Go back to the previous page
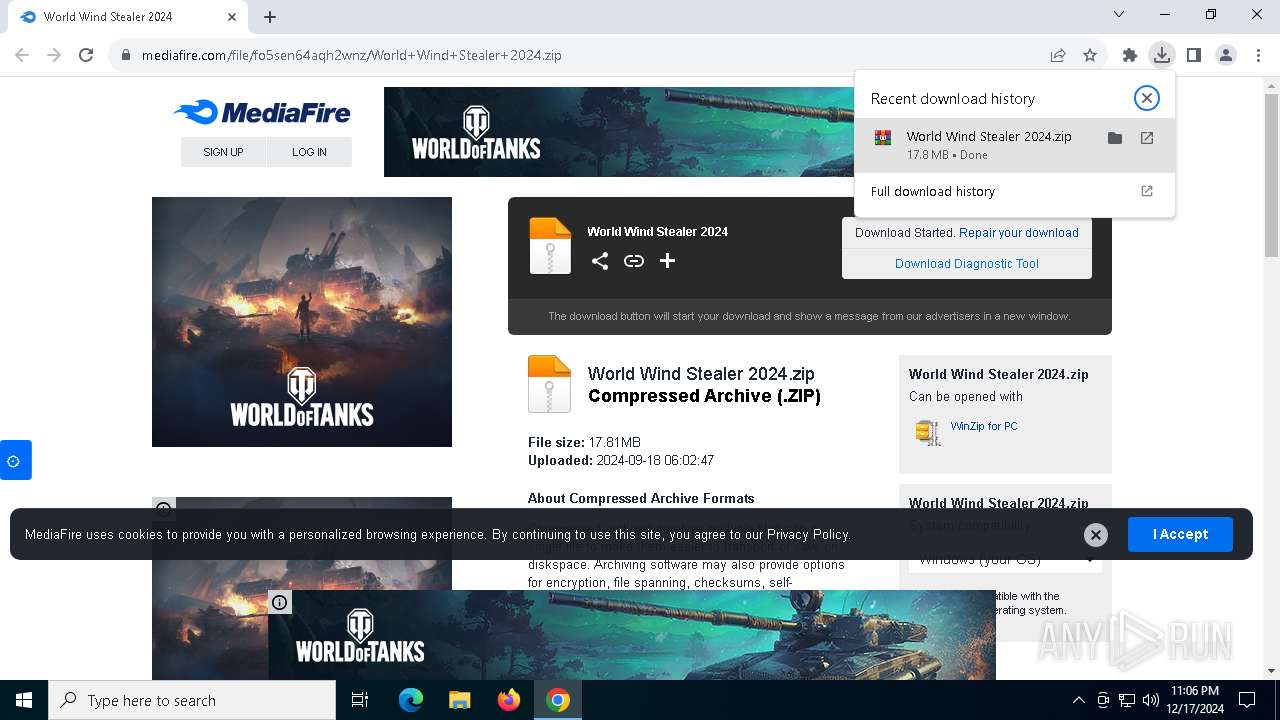This screenshot has height=720, width=1280. tap(22, 55)
